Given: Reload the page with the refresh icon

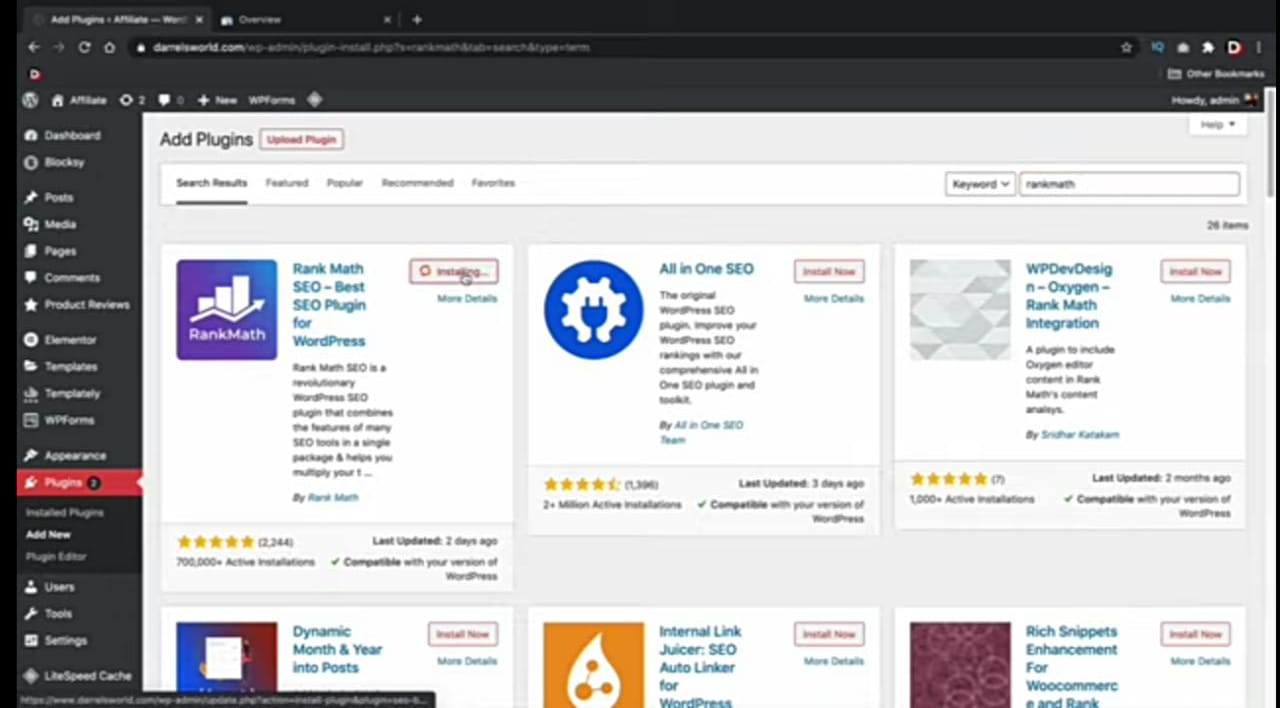Looking at the screenshot, I should point(84,47).
